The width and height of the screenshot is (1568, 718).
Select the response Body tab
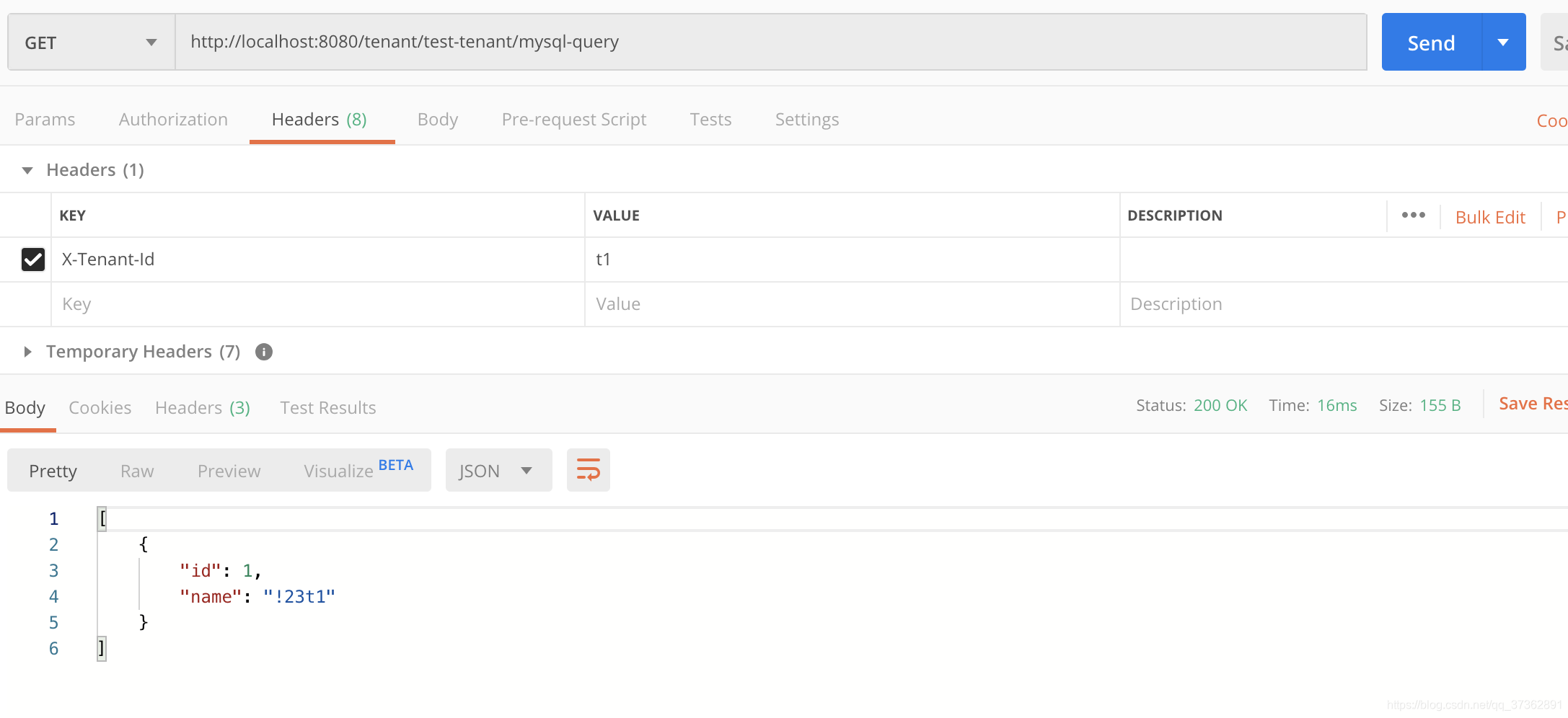25,407
